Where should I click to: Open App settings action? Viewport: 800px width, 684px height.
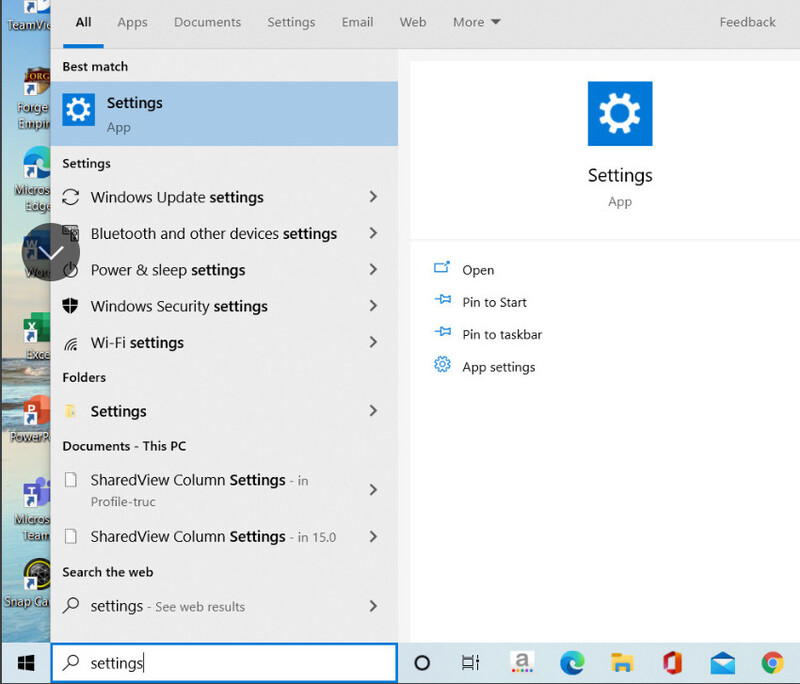[x=498, y=367]
